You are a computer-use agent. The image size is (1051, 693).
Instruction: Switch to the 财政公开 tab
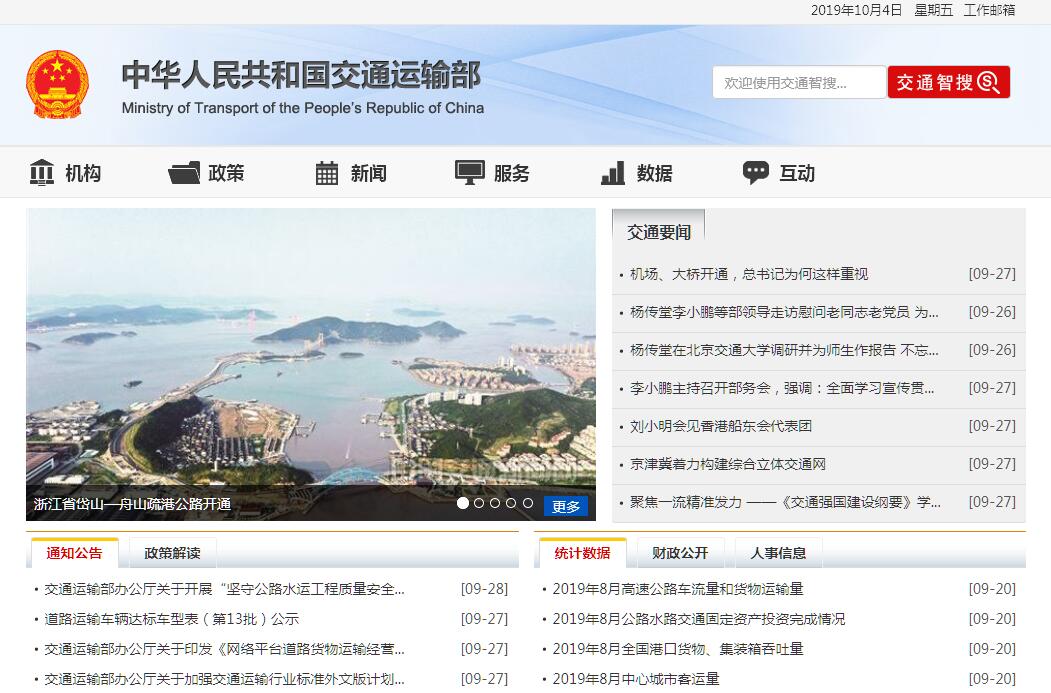click(680, 553)
